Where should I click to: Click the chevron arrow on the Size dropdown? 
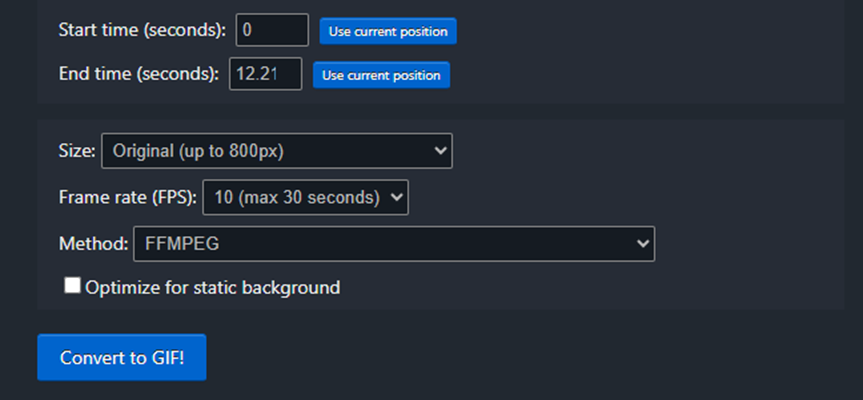(441, 151)
